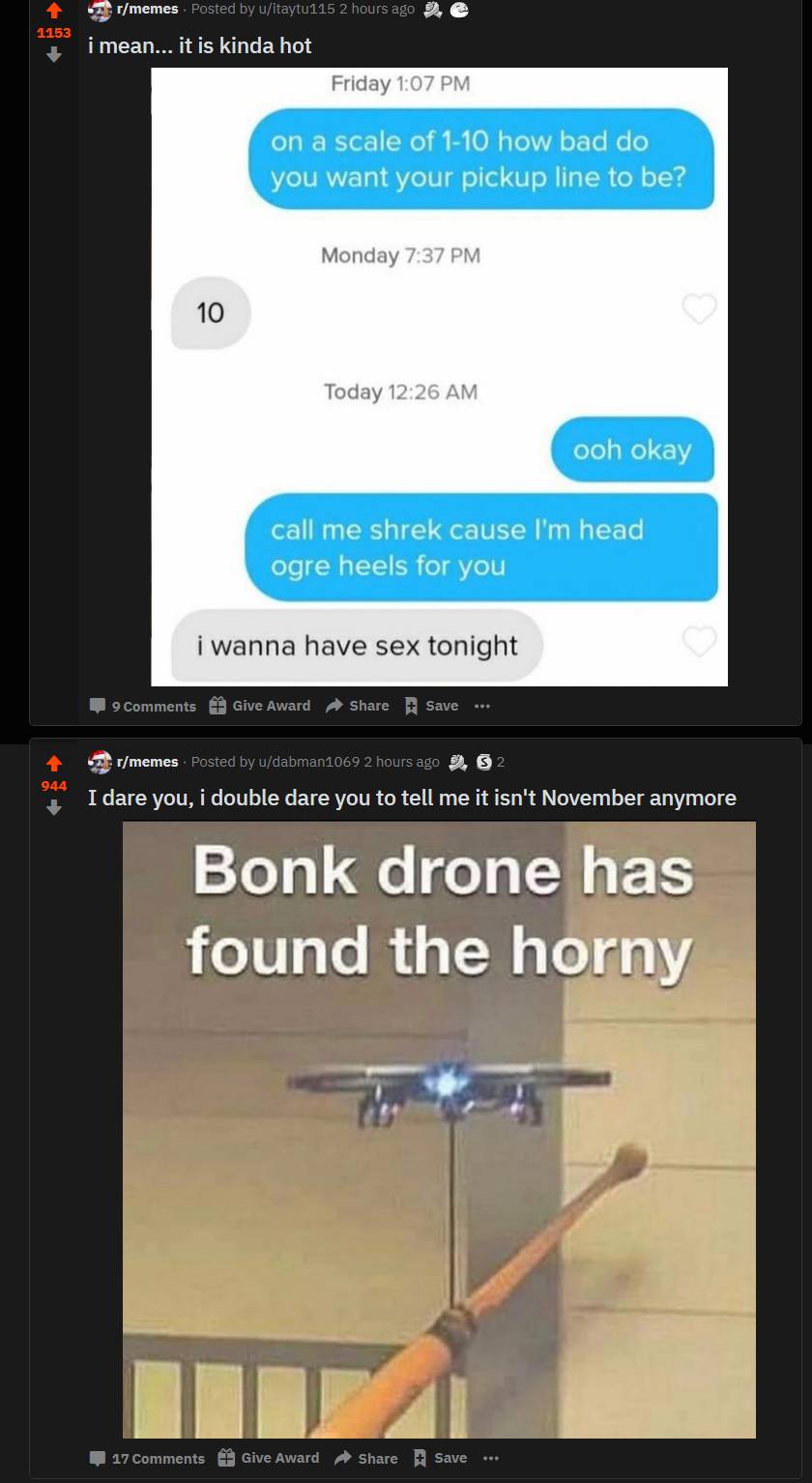Save the first post
Screen dimensions: 812x1483
click(431, 706)
